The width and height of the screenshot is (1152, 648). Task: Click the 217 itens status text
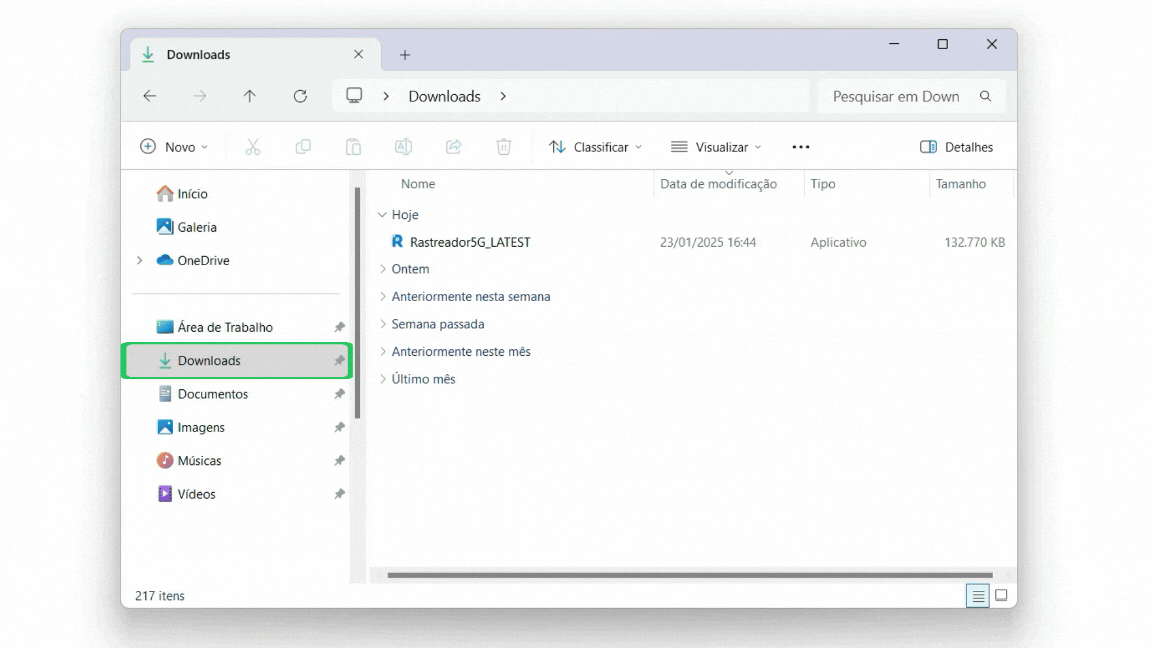point(159,596)
